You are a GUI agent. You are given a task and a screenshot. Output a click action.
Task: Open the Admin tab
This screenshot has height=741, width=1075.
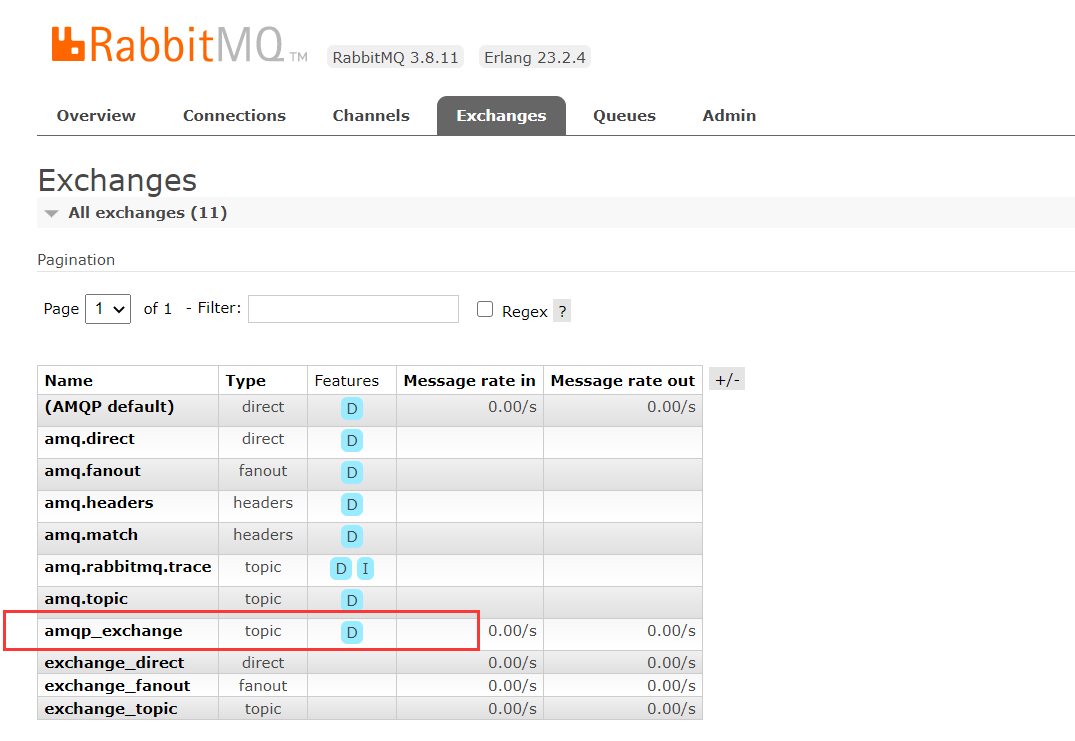point(729,116)
